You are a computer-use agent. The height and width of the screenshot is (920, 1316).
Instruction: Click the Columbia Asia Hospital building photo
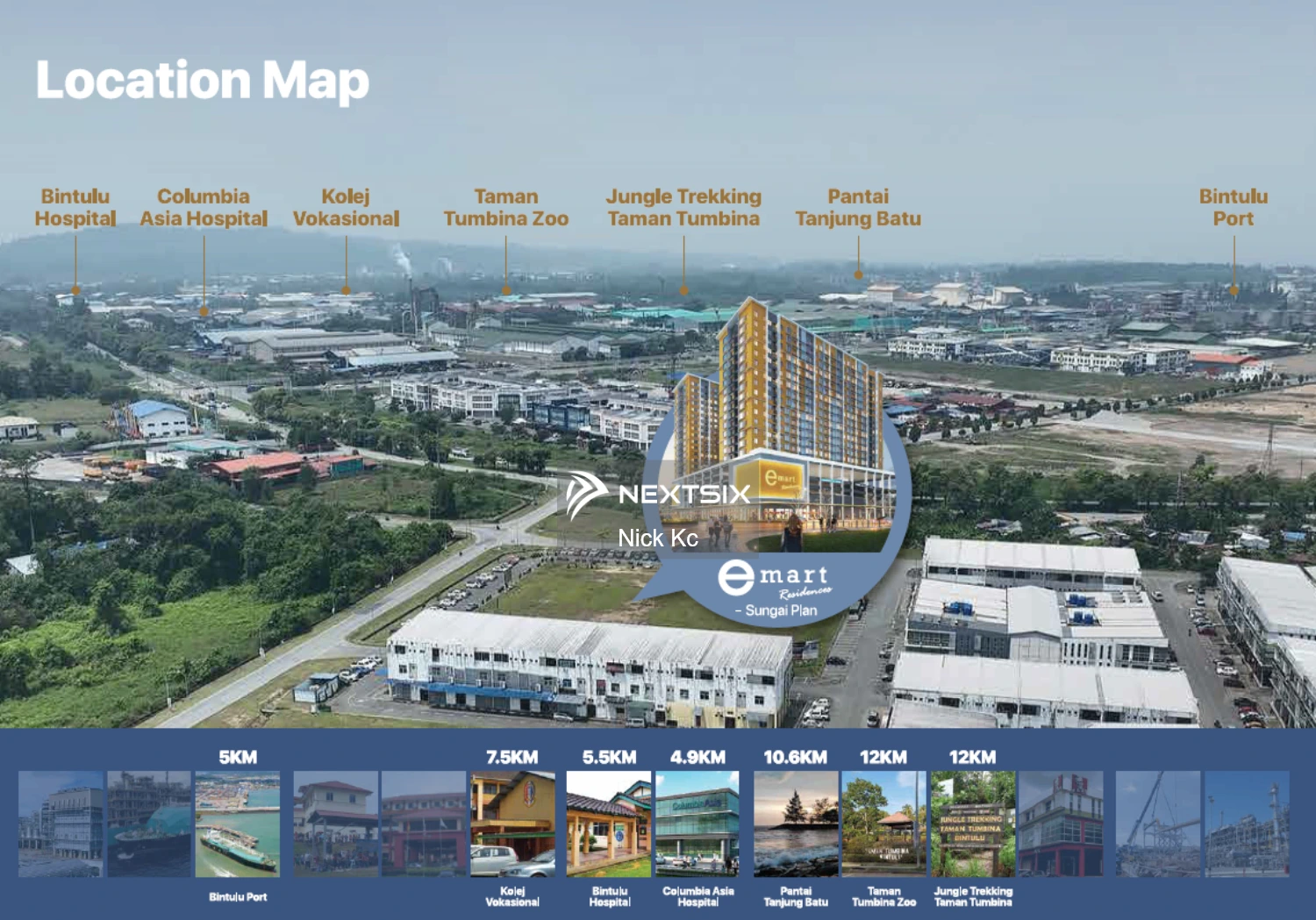pos(699,824)
